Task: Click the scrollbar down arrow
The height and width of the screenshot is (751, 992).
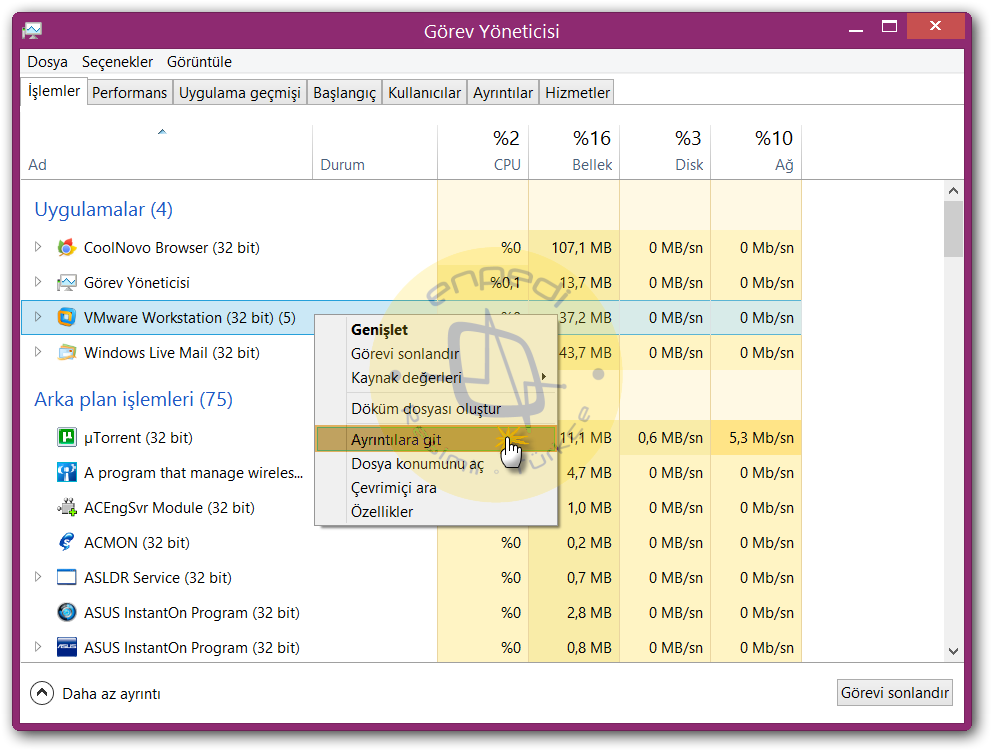Action: pos(953,651)
